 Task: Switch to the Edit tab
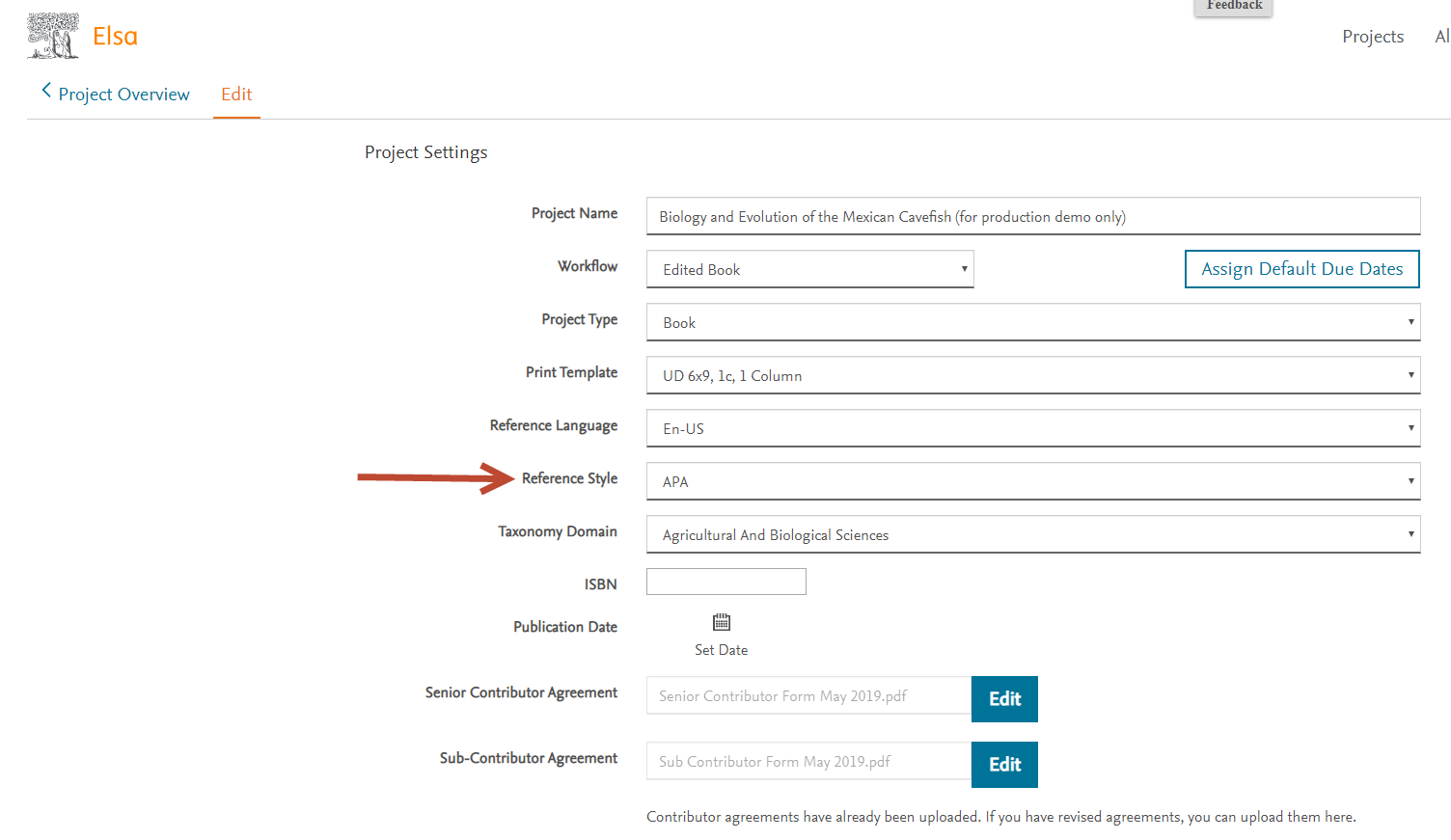[x=236, y=94]
